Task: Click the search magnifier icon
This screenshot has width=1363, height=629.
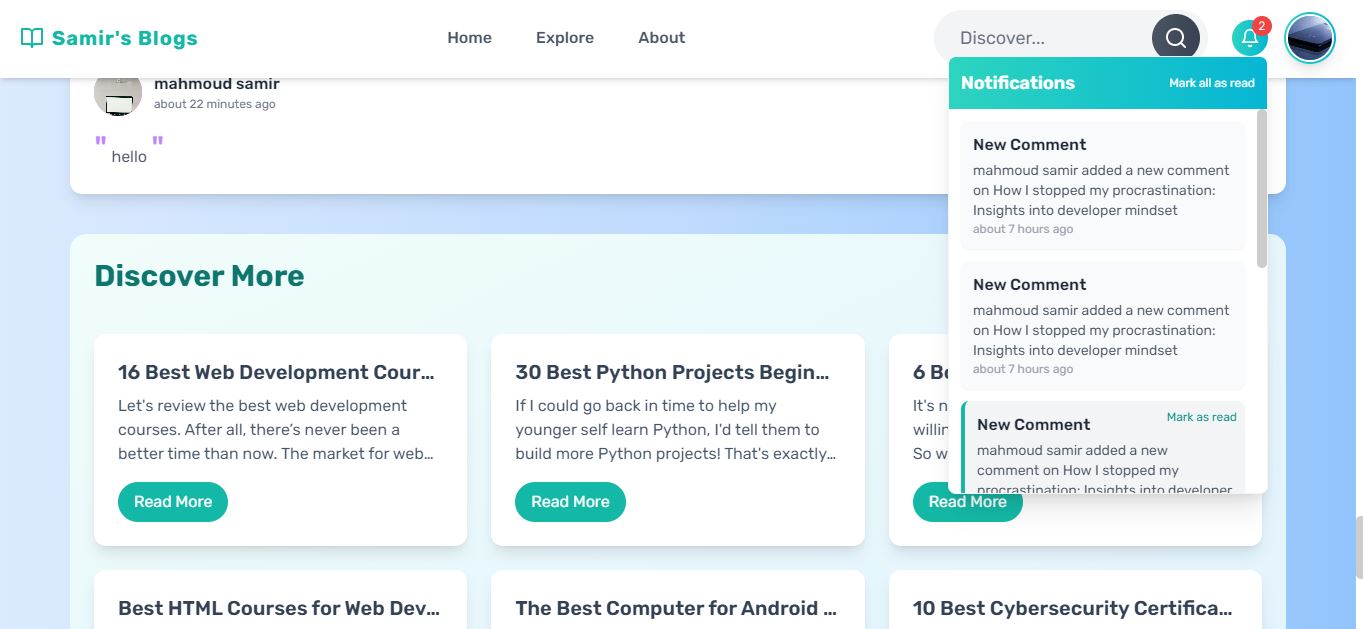Action: (x=1175, y=38)
